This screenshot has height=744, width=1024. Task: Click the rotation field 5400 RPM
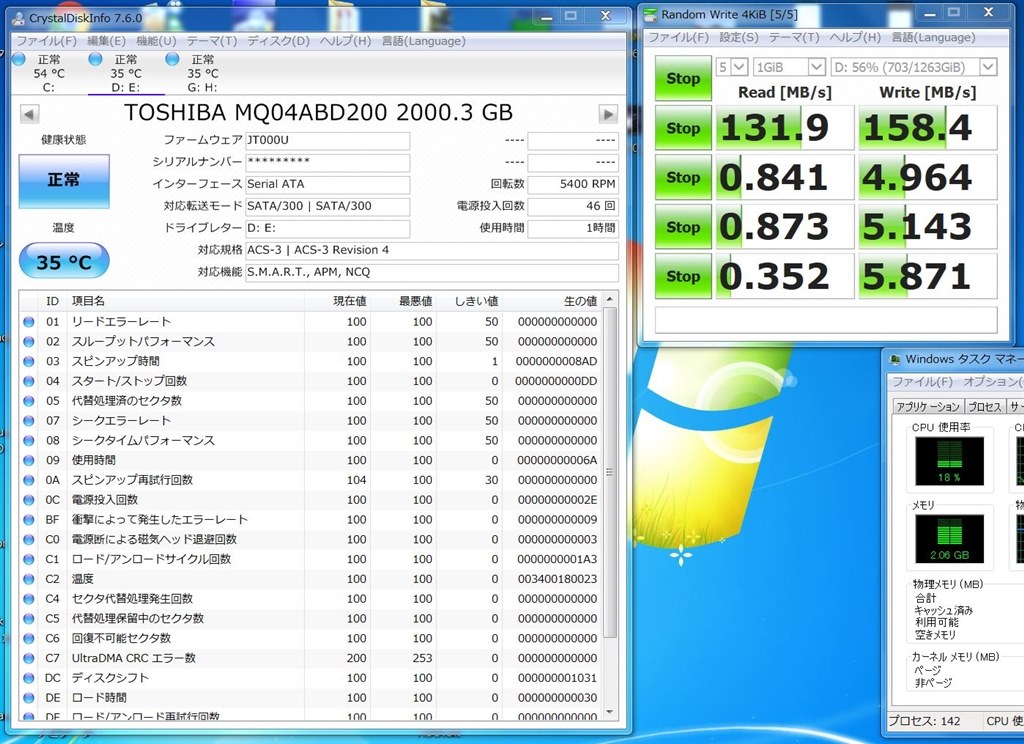[x=573, y=184]
